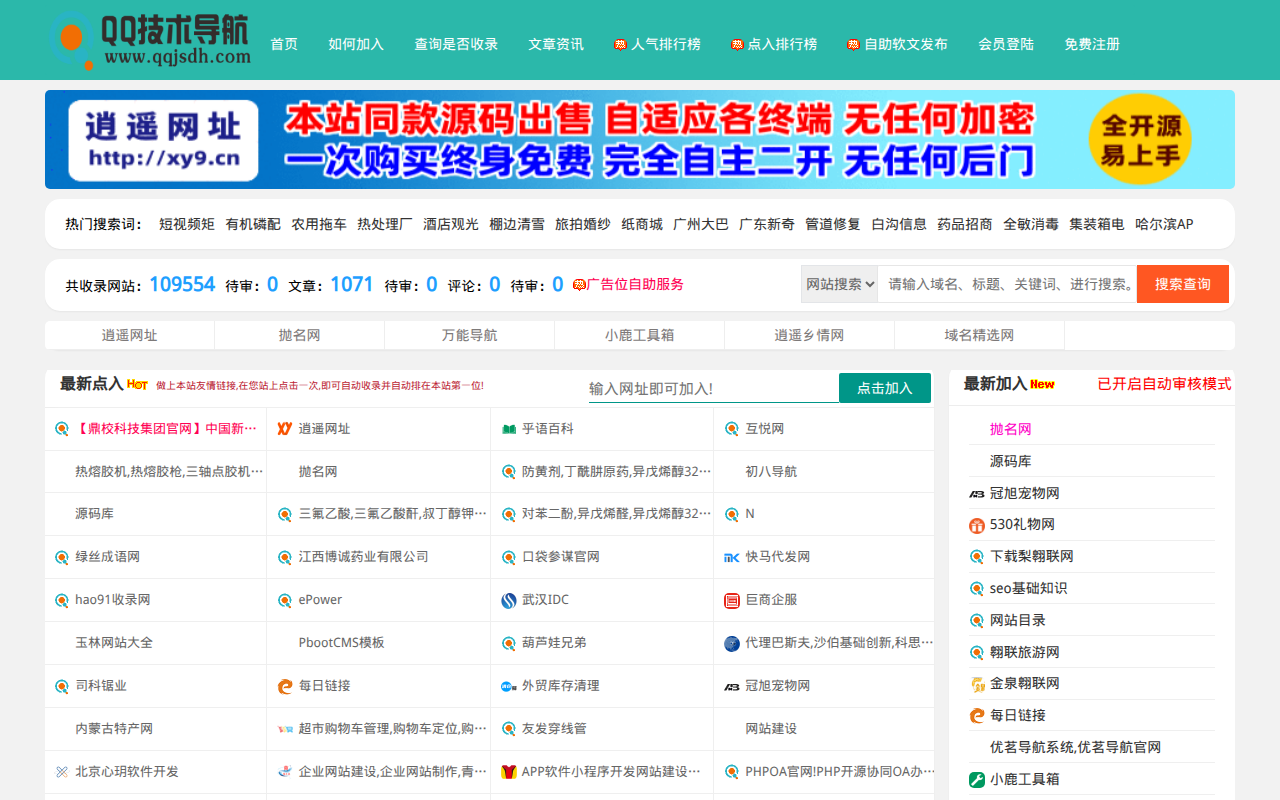Open the 文章资讯 menu item
The height and width of the screenshot is (800, 1280).
[x=555, y=44]
